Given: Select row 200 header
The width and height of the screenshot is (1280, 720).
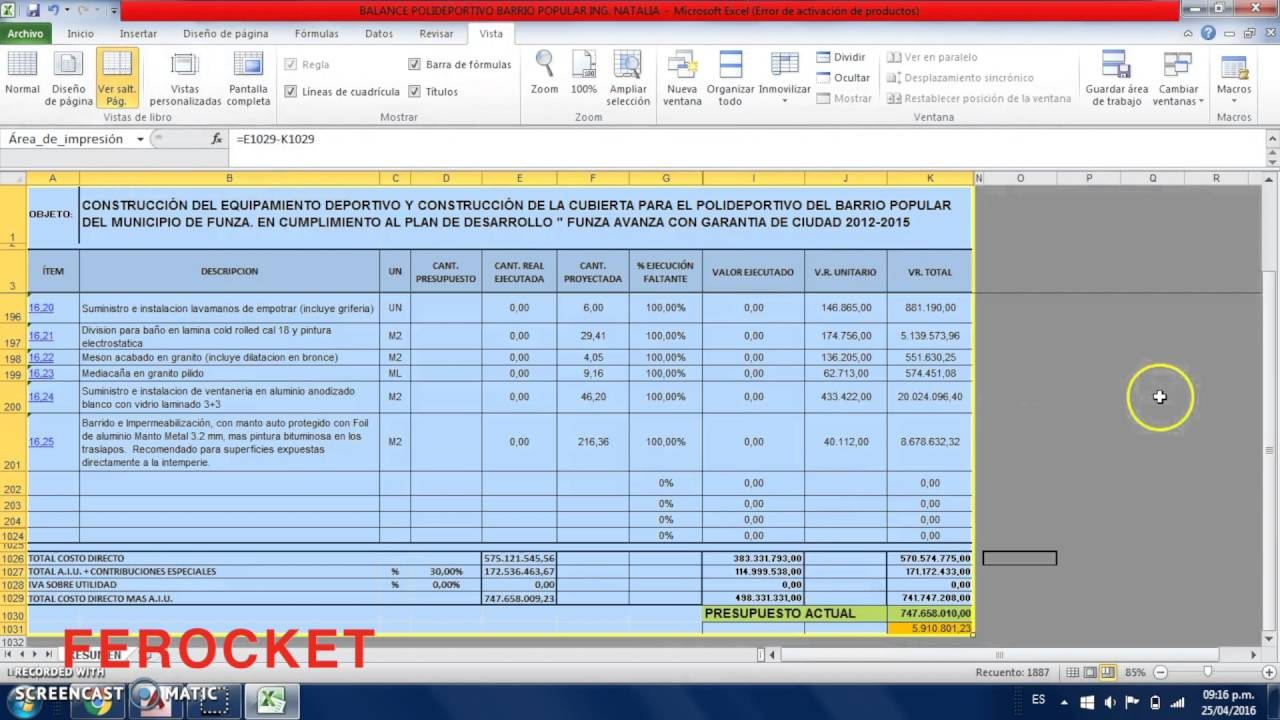Looking at the screenshot, I should pos(13,397).
